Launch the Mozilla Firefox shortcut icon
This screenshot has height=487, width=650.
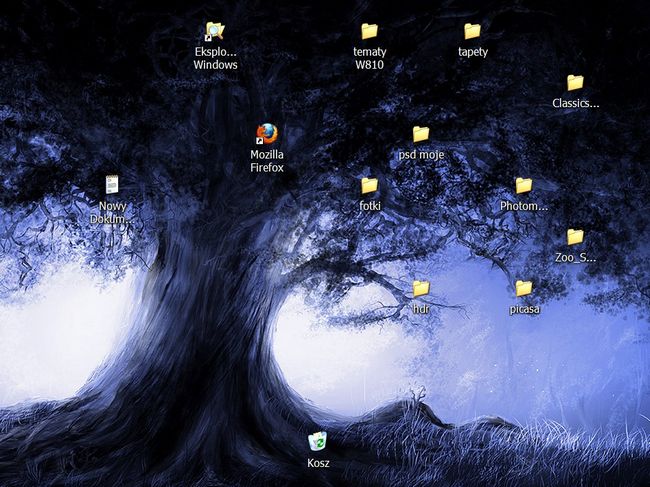click(x=267, y=134)
